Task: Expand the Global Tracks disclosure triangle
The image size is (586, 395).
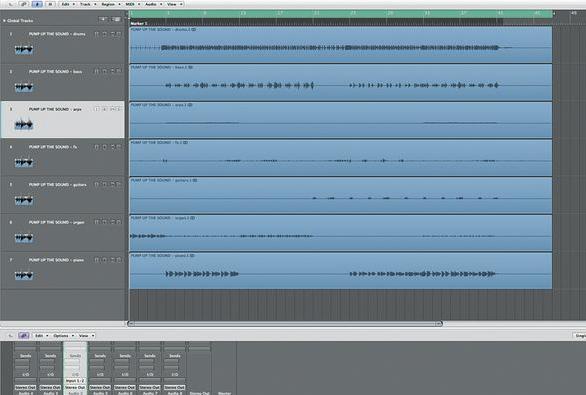Action: (x=4, y=21)
